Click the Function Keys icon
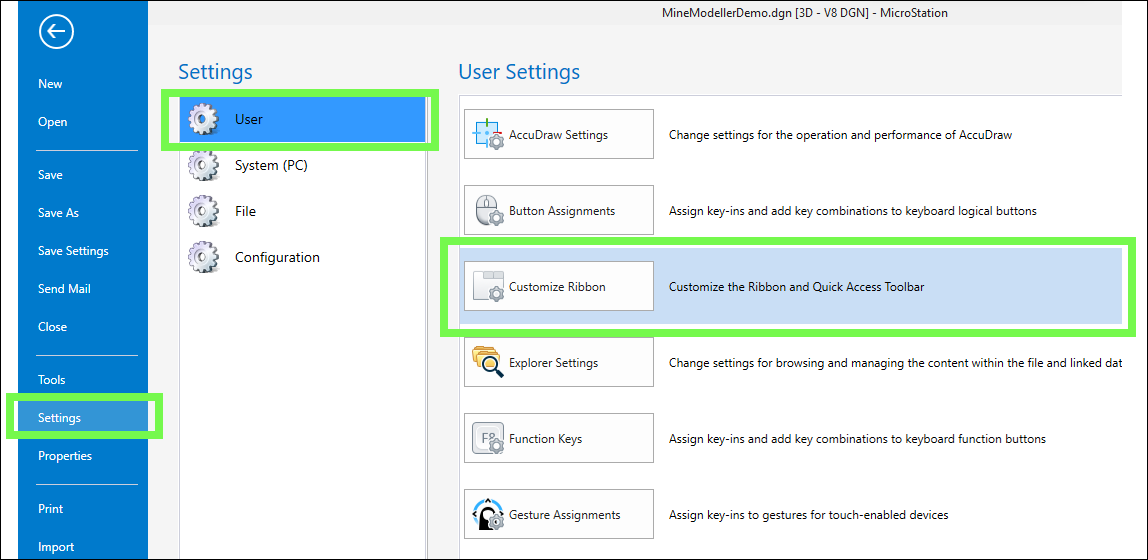This screenshot has width=1148, height=560. pos(488,439)
